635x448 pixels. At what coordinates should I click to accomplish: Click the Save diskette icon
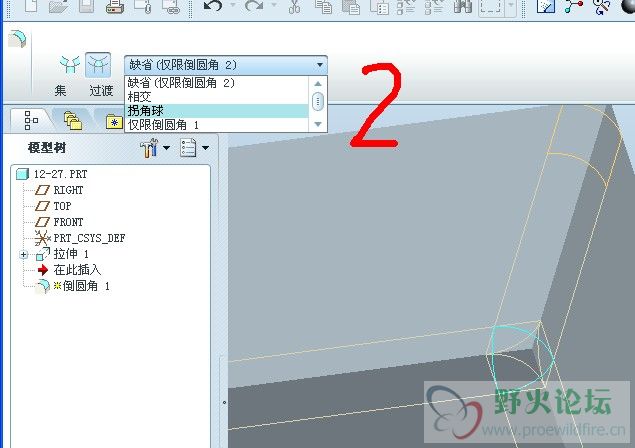pyautogui.click(x=86, y=6)
